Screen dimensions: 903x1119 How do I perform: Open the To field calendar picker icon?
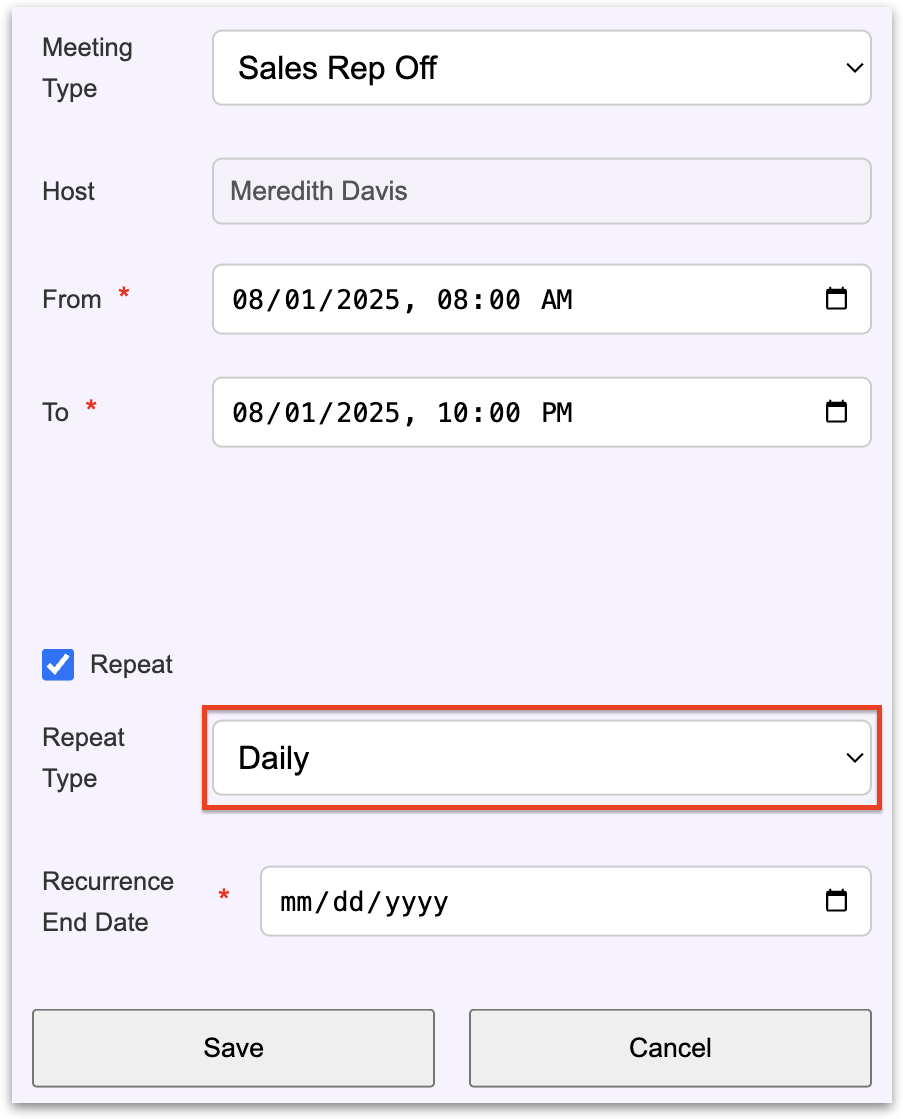(x=836, y=412)
